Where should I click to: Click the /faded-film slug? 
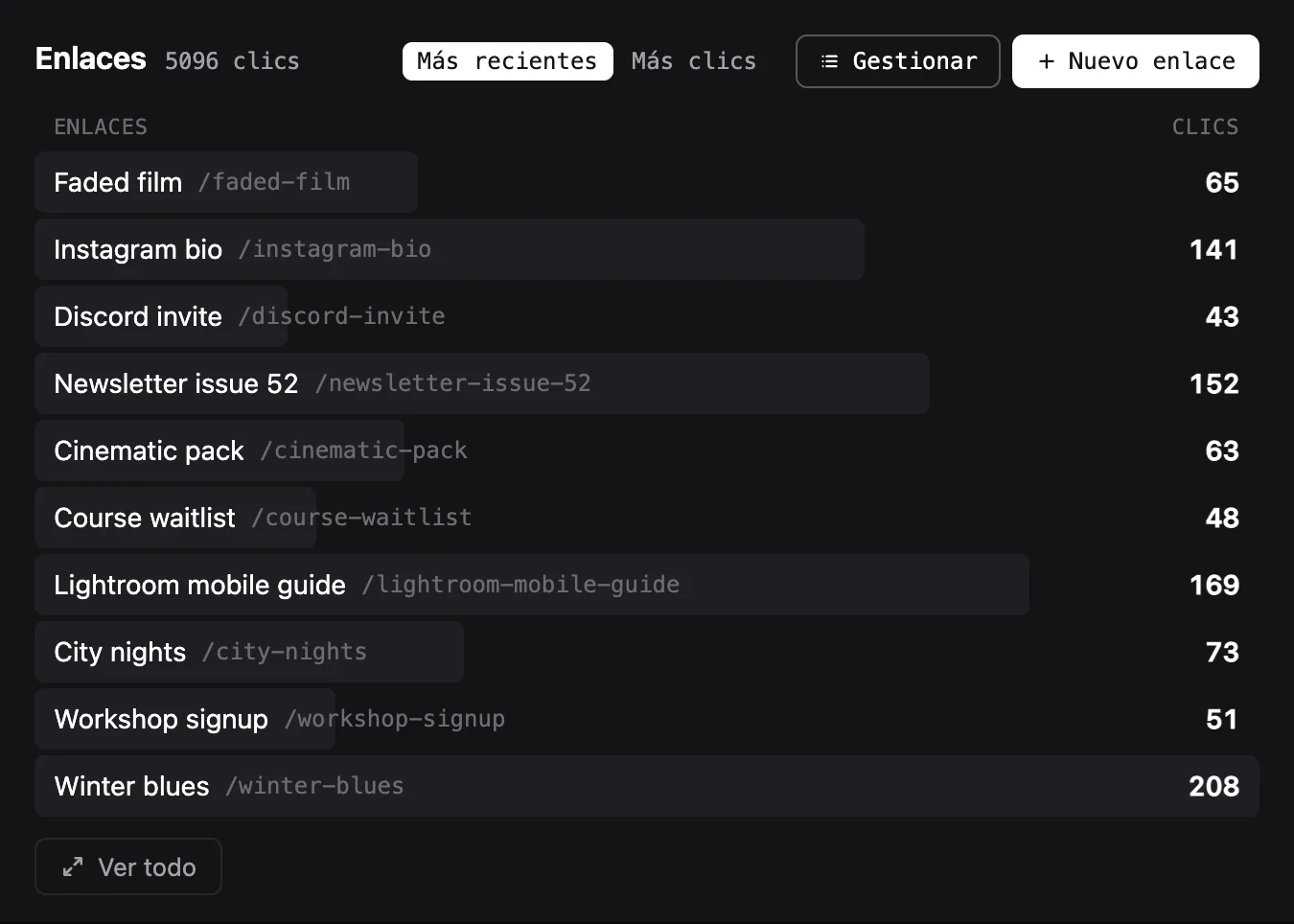[x=274, y=182]
